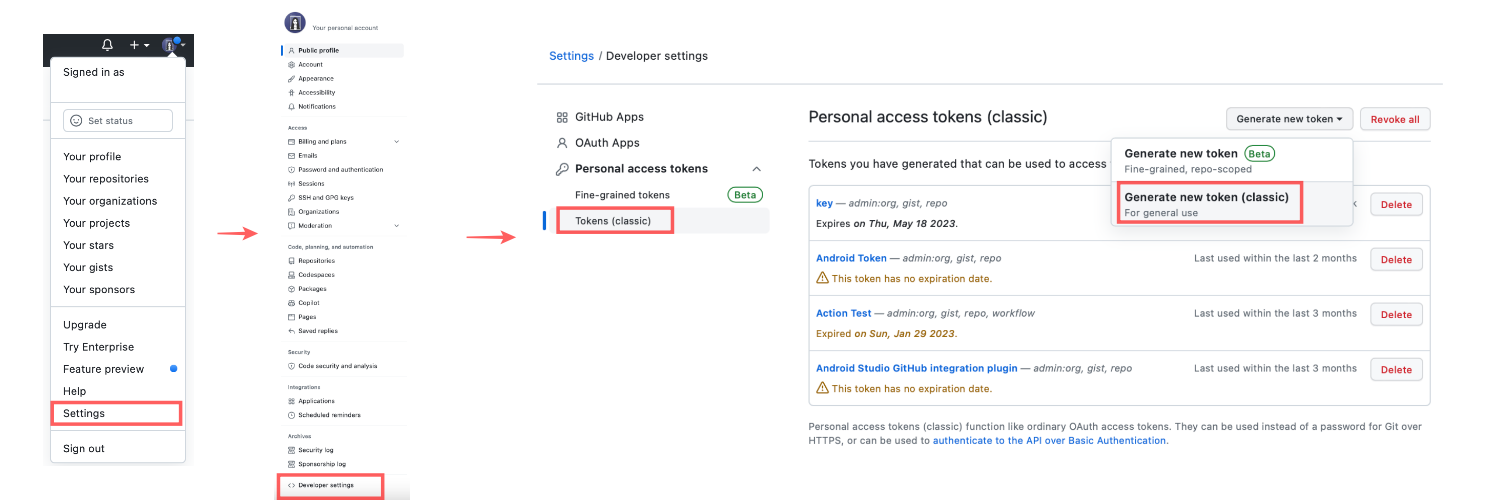The image size is (1500, 500).
Task: Follow the Basic Authentication API link
Action: tap(1049, 441)
